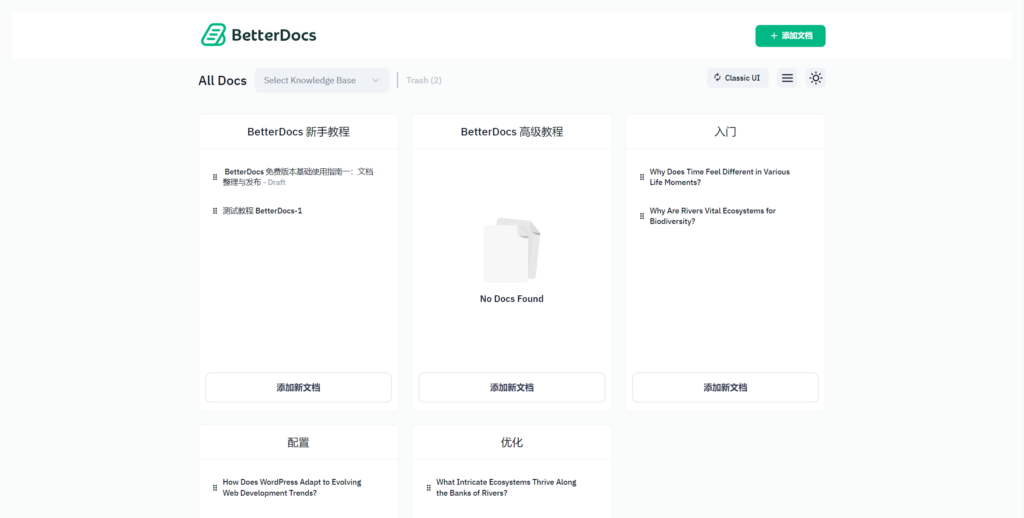Click the BetterDocs 新手教程 category title
Screen dimensions: 1024x518
click(298, 132)
